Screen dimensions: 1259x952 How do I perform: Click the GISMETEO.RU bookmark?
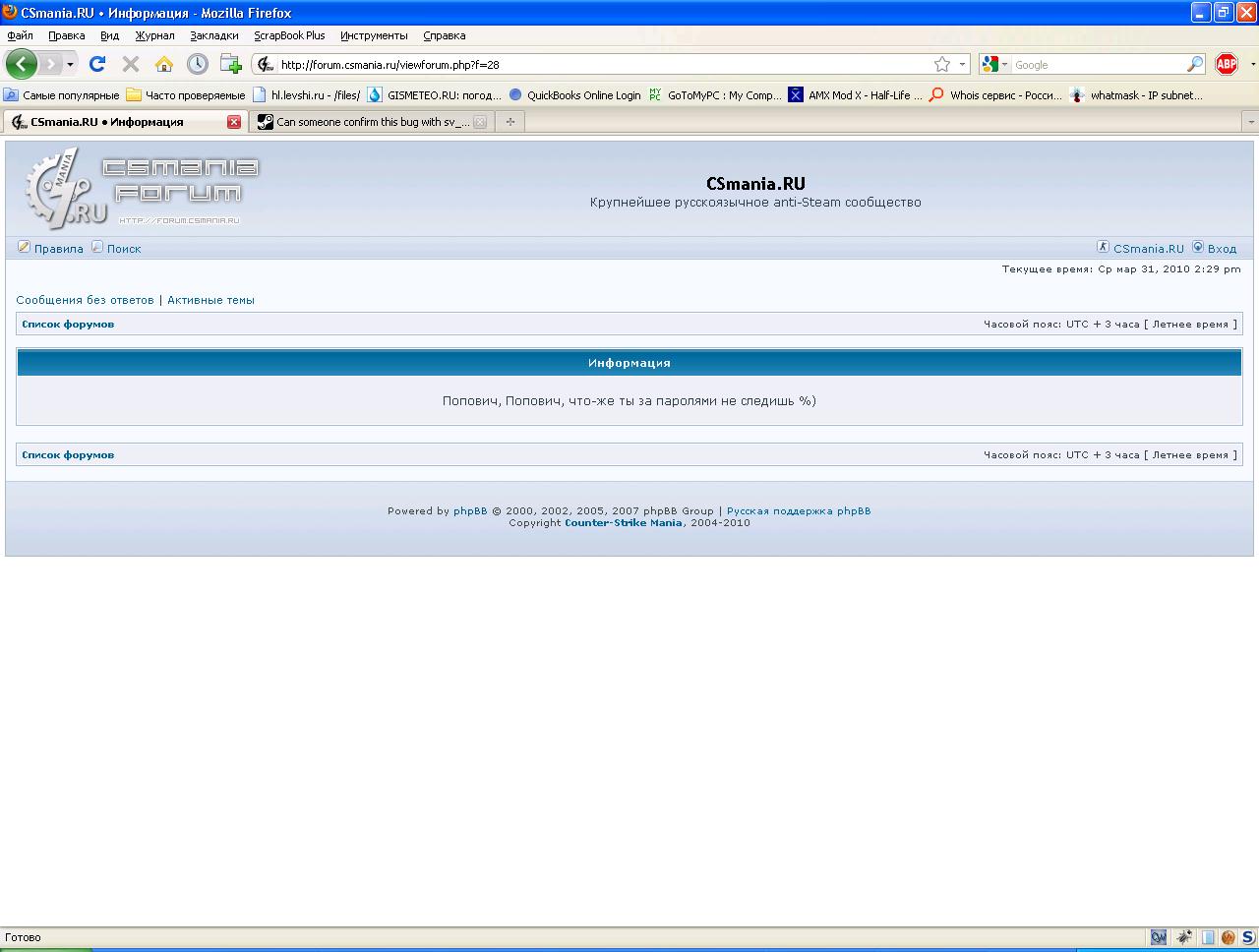(444, 95)
